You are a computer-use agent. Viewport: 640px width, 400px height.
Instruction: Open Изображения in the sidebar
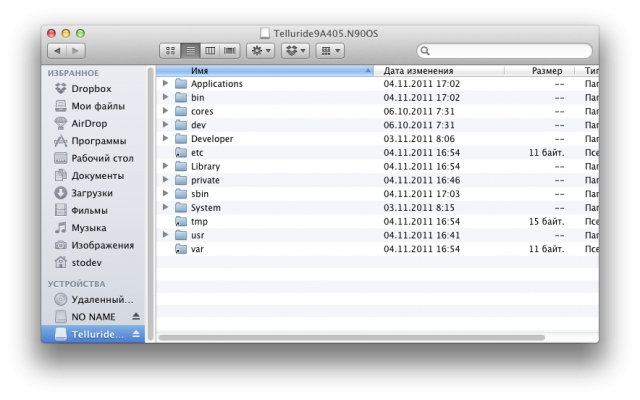pyautogui.click(x=94, y=245)
